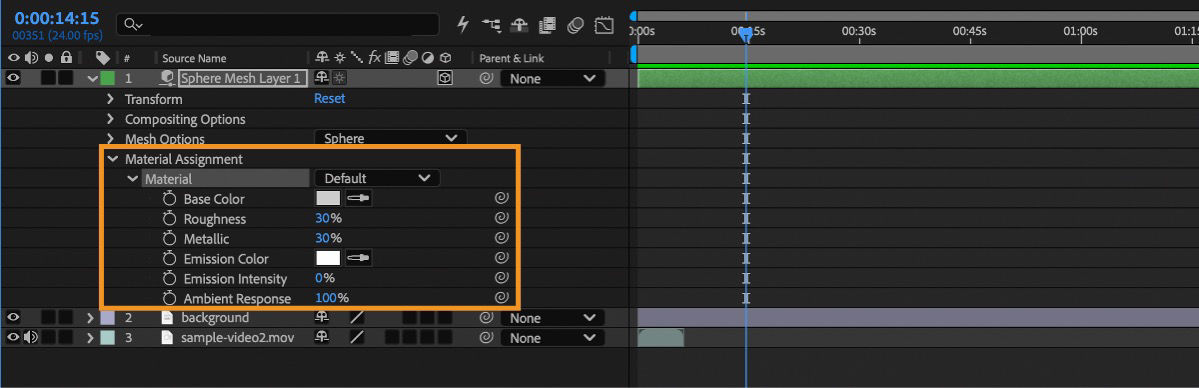
Task: Collapse the Material property group
Action: click(x=132, y=179)
